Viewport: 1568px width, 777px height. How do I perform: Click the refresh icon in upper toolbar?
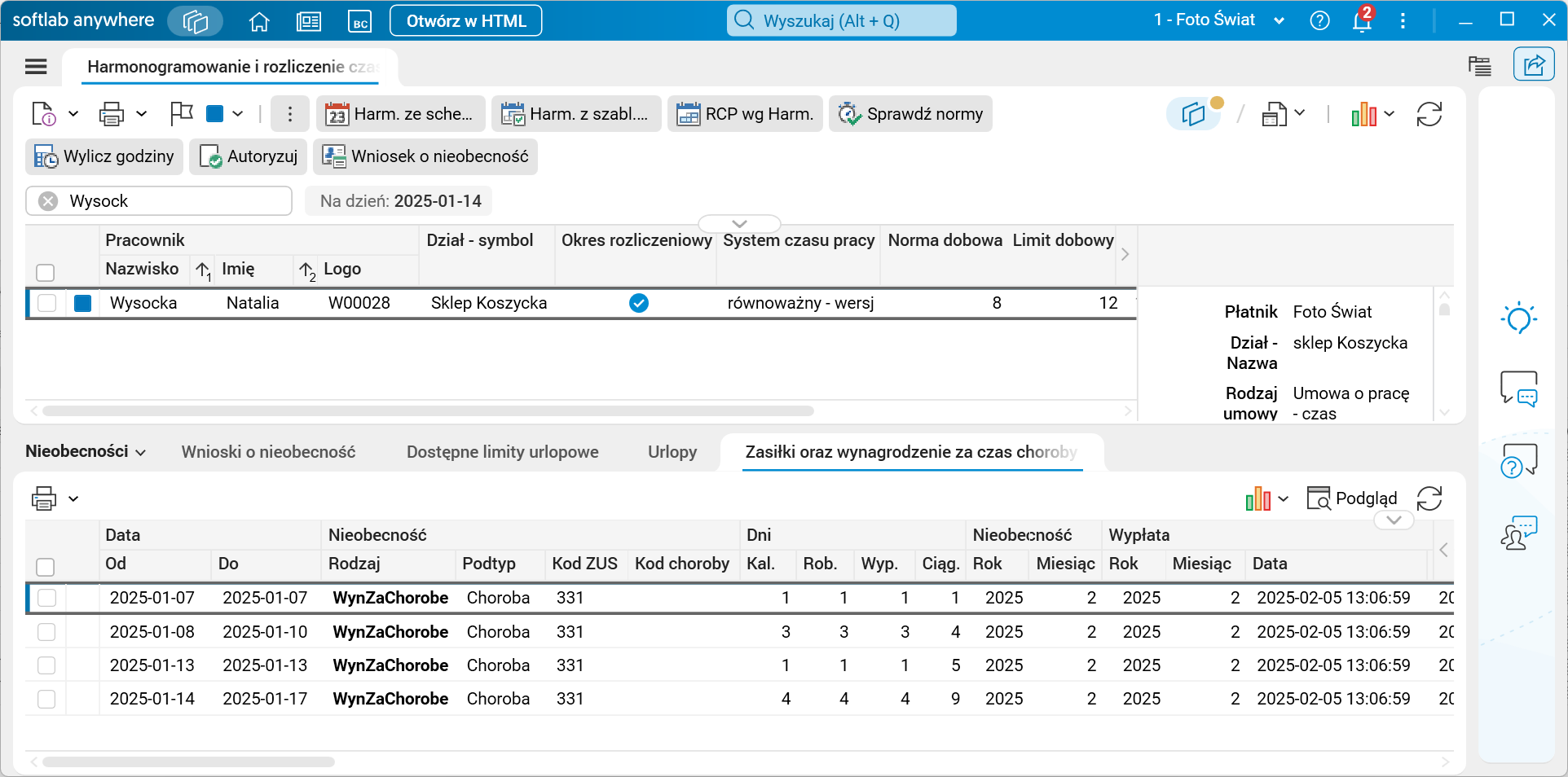click(x=1429, y=115)
